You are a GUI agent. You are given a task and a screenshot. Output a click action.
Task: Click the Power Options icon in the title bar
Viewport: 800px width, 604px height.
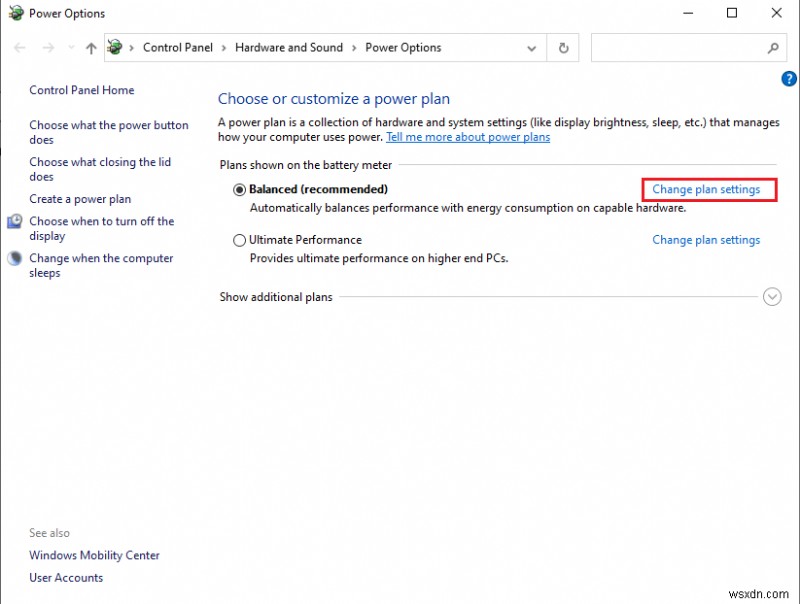(16, 13)
